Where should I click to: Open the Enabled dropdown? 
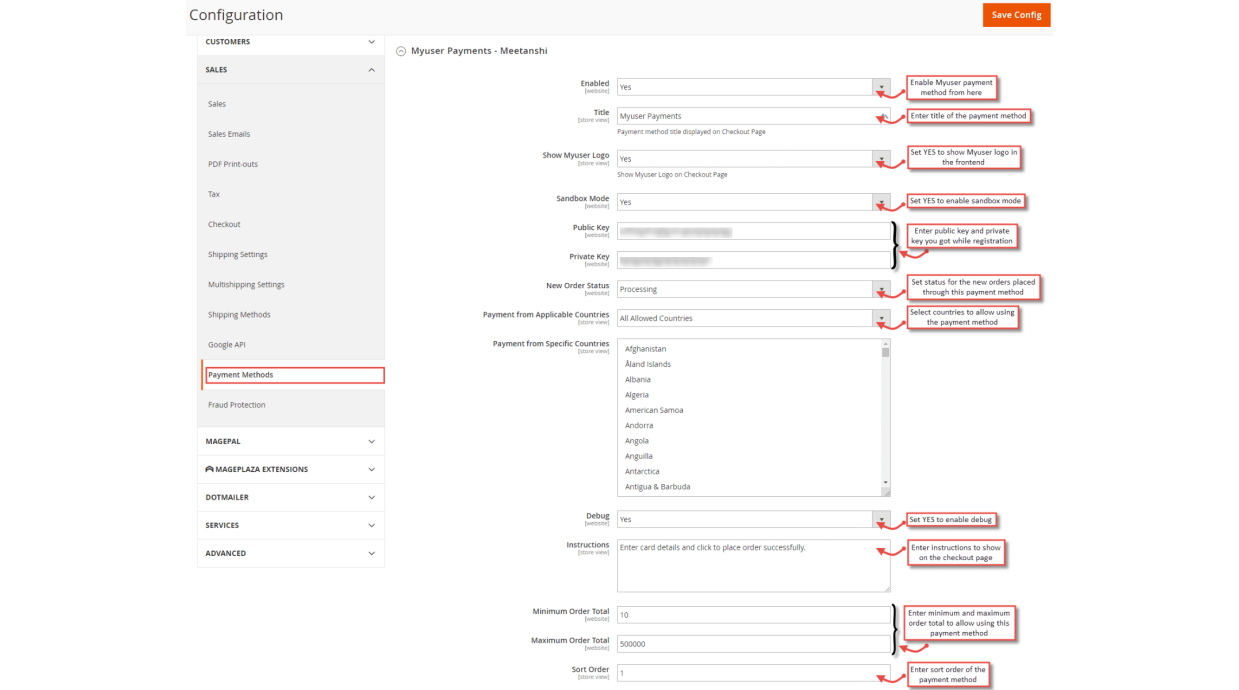753,87
